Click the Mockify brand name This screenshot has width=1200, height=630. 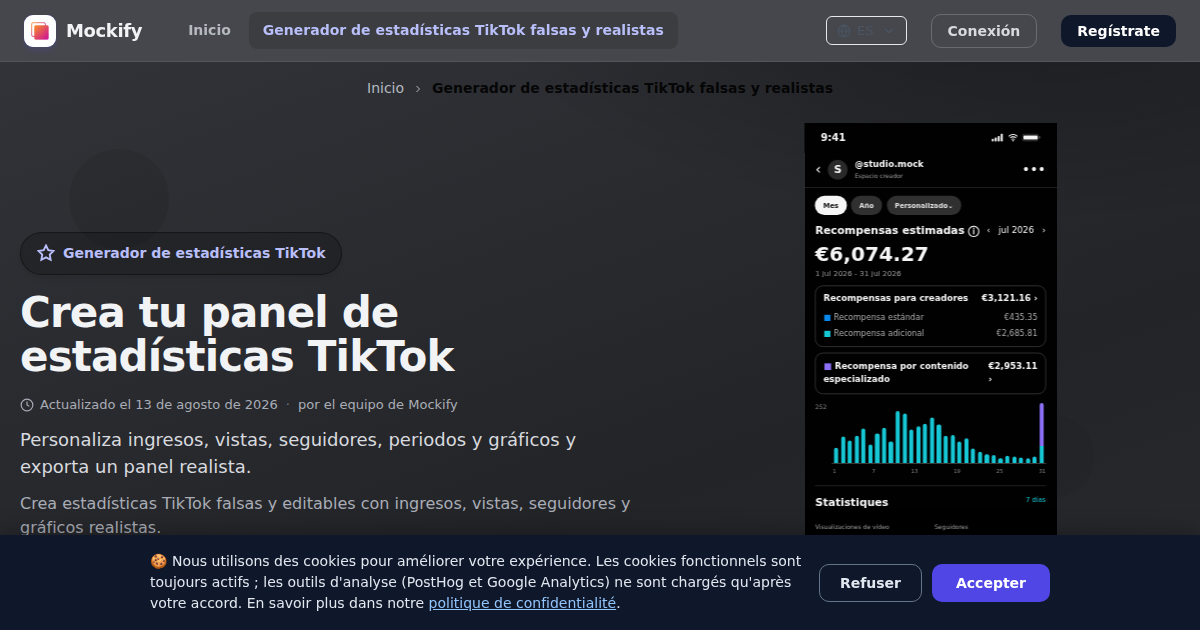pos(104,31)
